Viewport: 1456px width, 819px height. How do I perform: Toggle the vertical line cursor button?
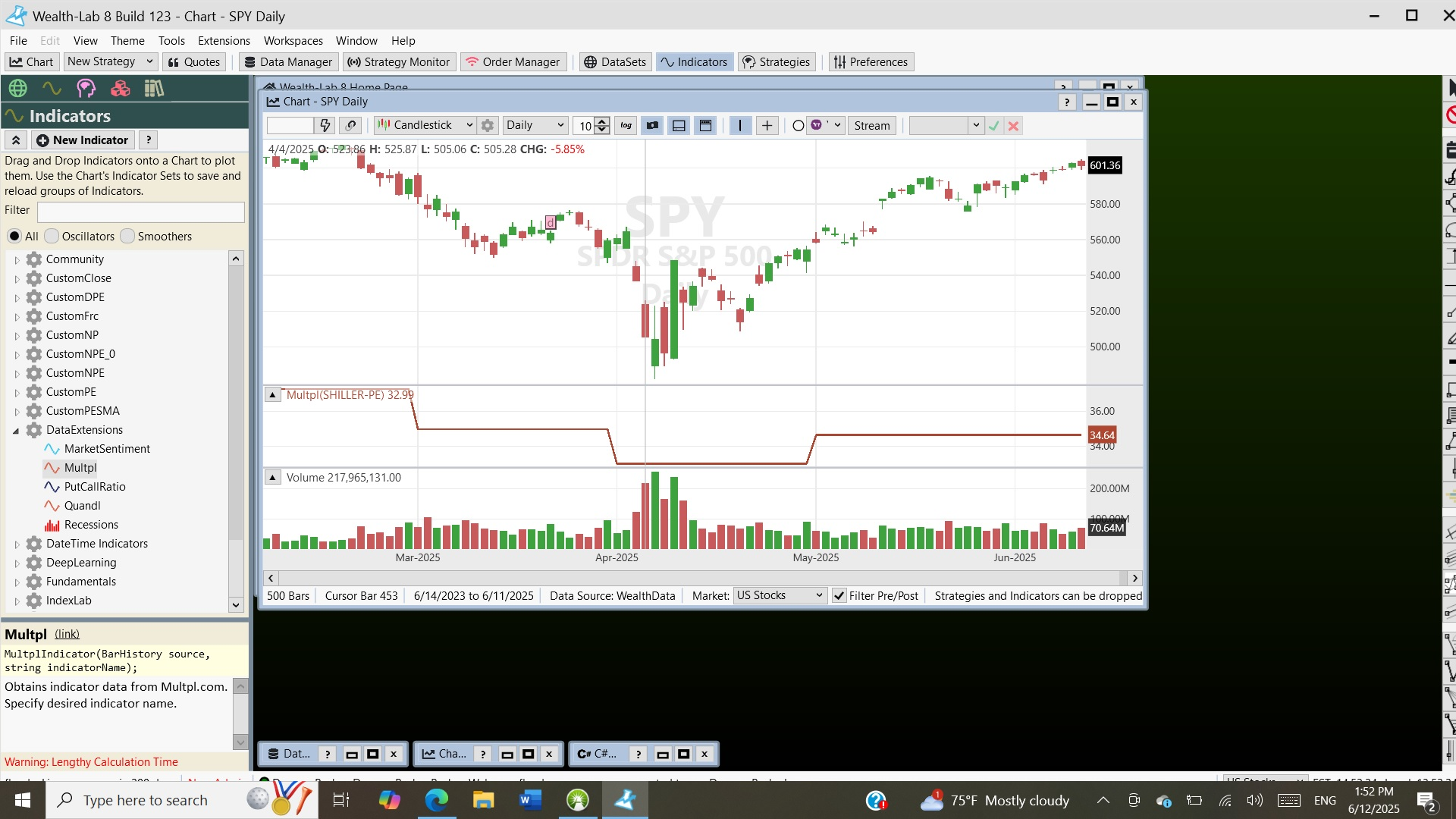coord(740,126)
